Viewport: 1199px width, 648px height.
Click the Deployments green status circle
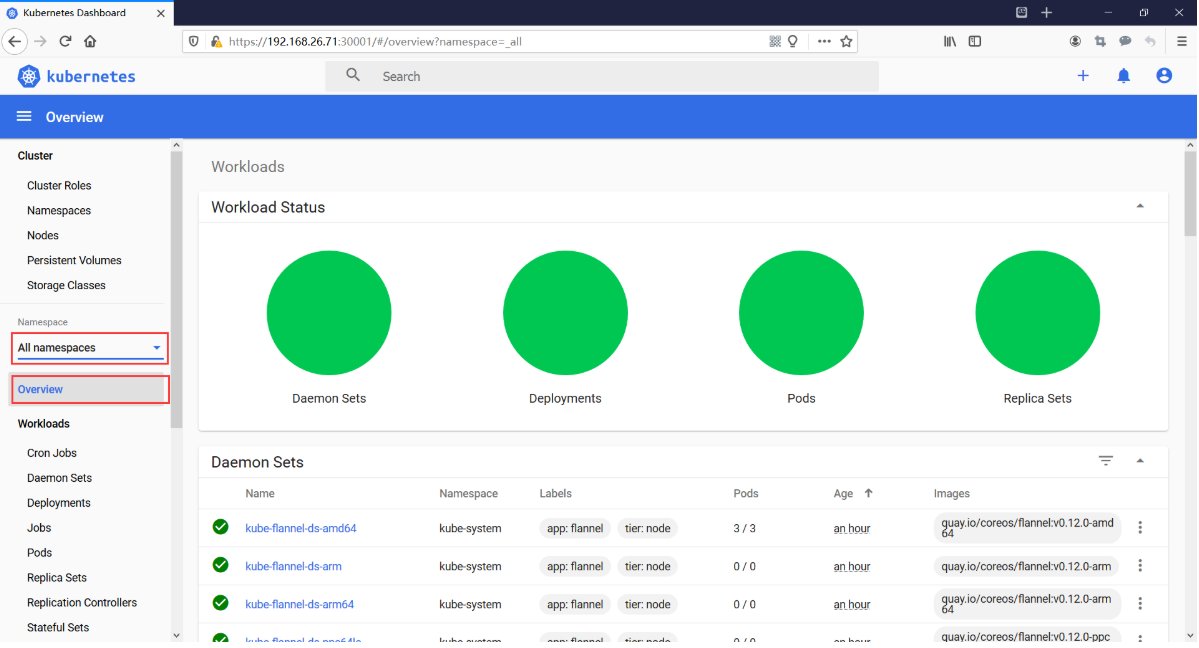(565, 313)
